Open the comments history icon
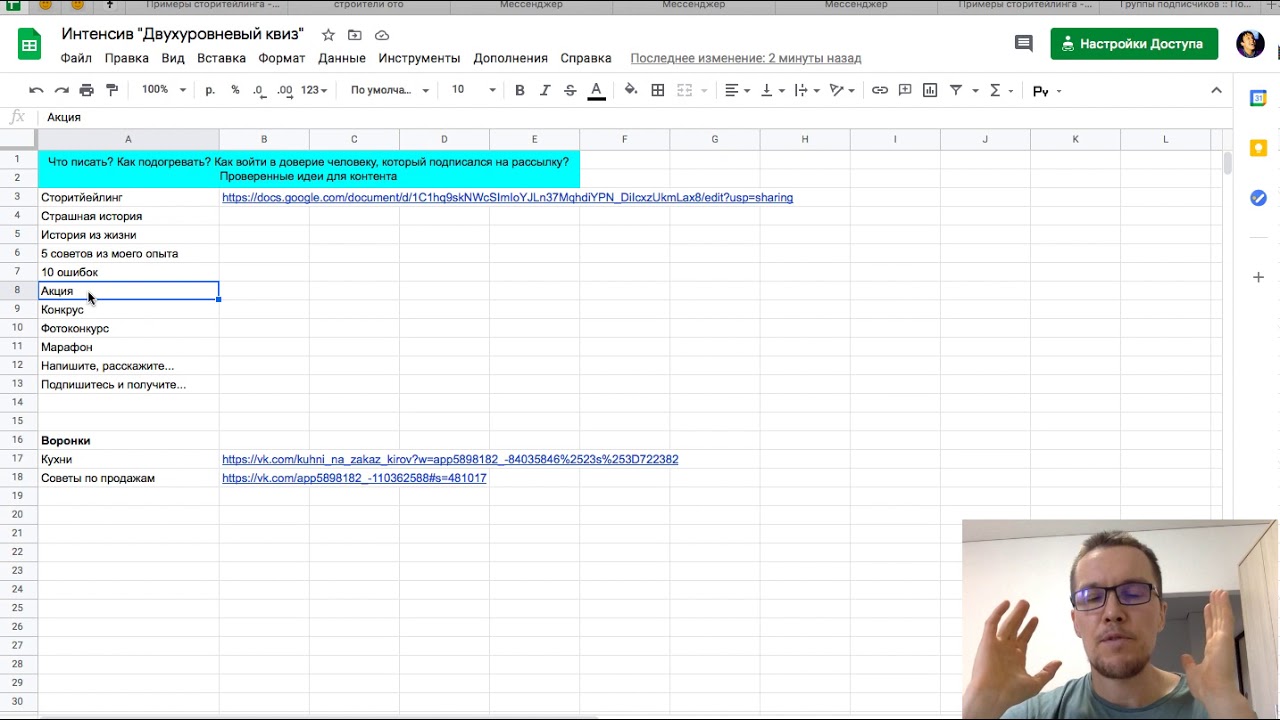This screenshot has height=720, width=1280. tap(1023, 43)
